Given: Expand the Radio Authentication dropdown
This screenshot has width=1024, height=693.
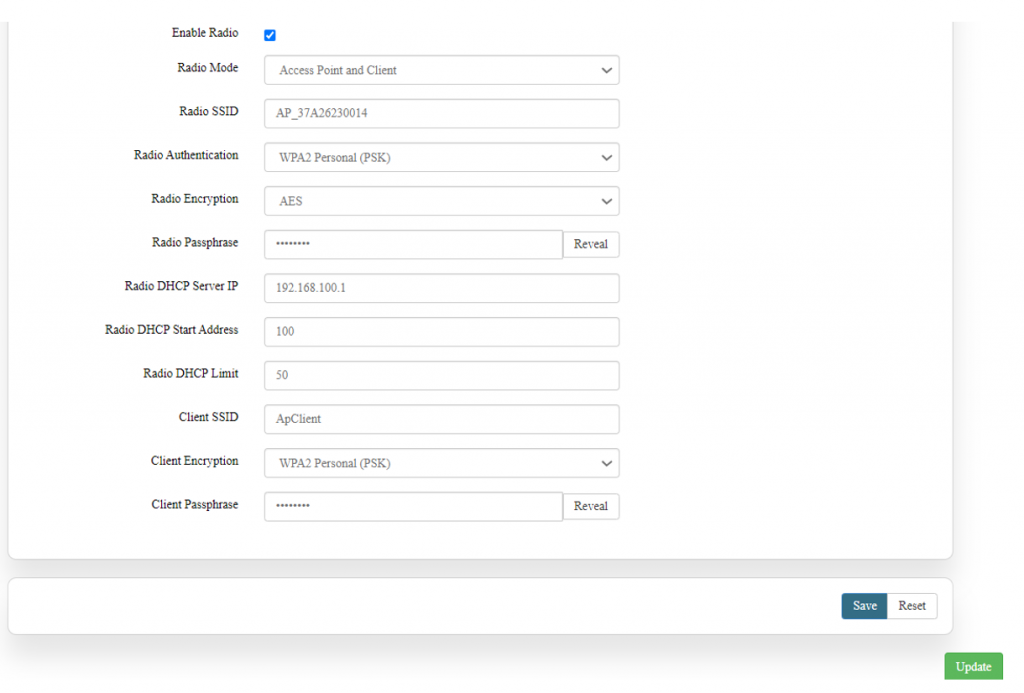Looking at the screenshot, I should (441, 157).
